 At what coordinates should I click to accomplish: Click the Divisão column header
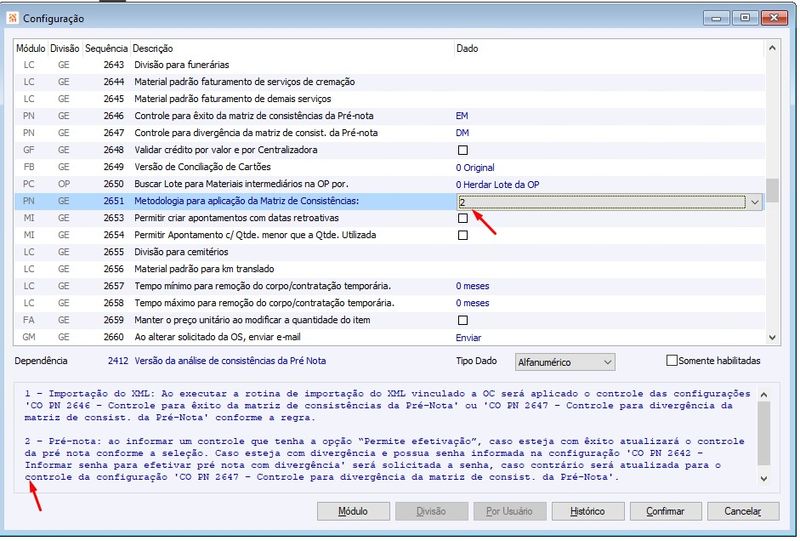pos(65,48)
